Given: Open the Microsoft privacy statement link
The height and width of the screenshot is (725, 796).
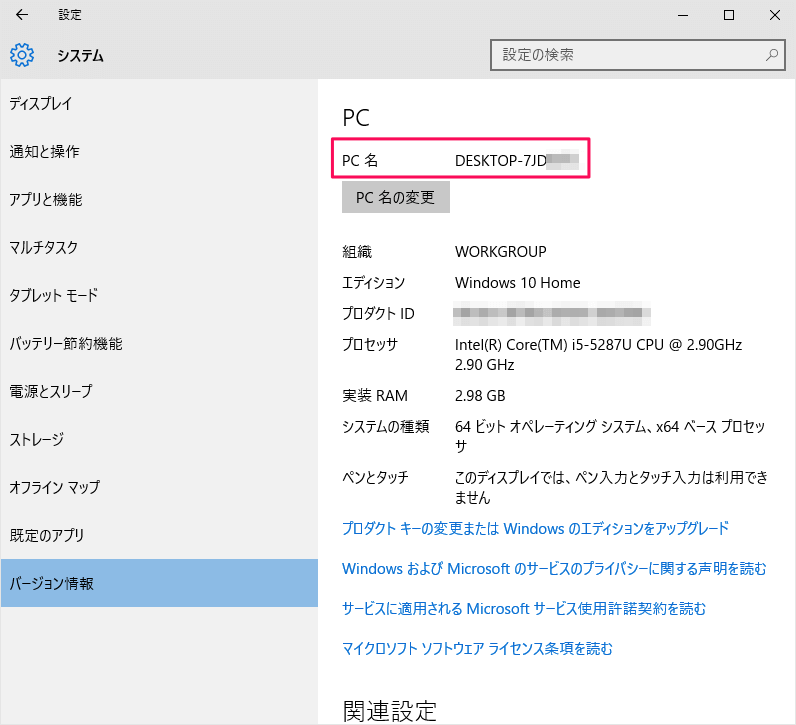Looking at the screenshot, I should tap(554, 569).
